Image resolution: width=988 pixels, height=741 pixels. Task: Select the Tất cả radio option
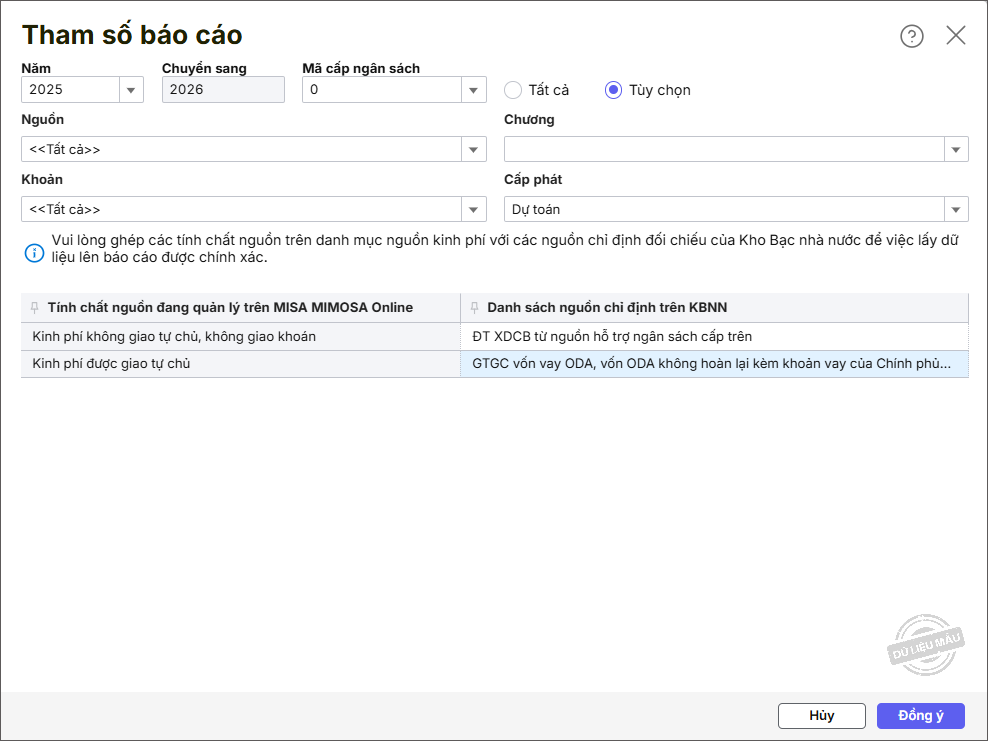(513, 90)
